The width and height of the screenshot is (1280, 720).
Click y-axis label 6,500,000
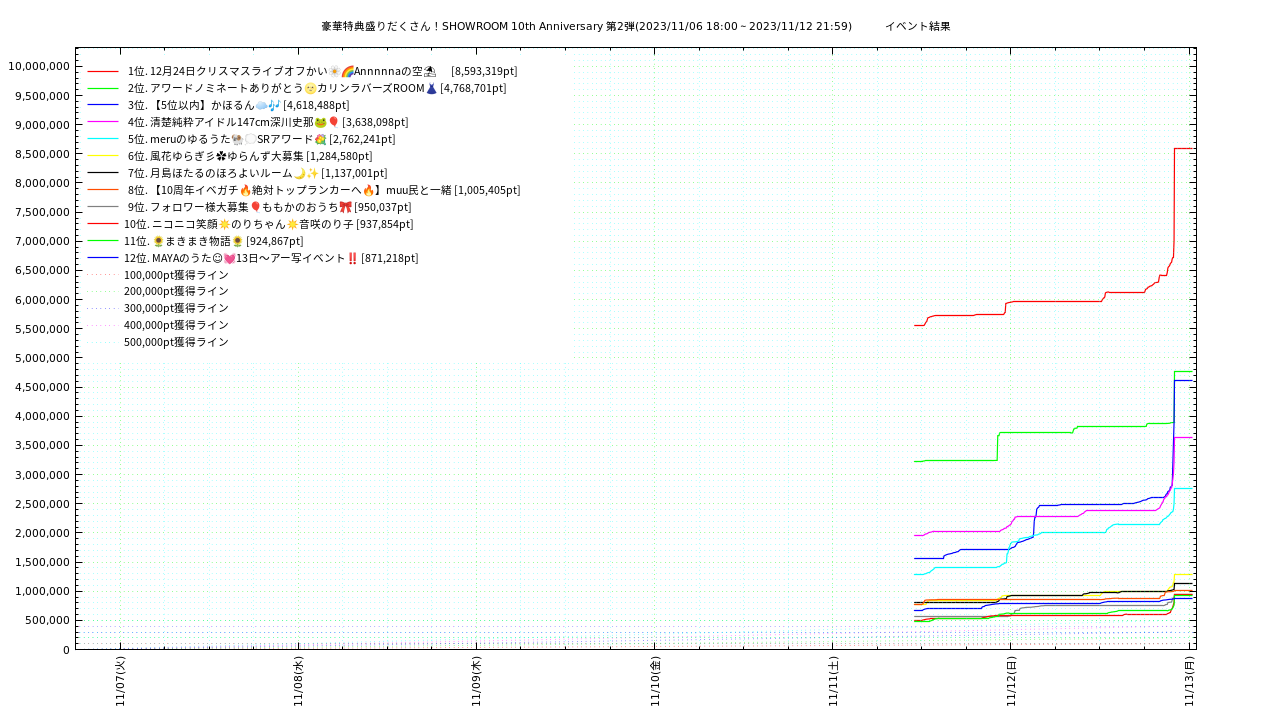(42, 271)
